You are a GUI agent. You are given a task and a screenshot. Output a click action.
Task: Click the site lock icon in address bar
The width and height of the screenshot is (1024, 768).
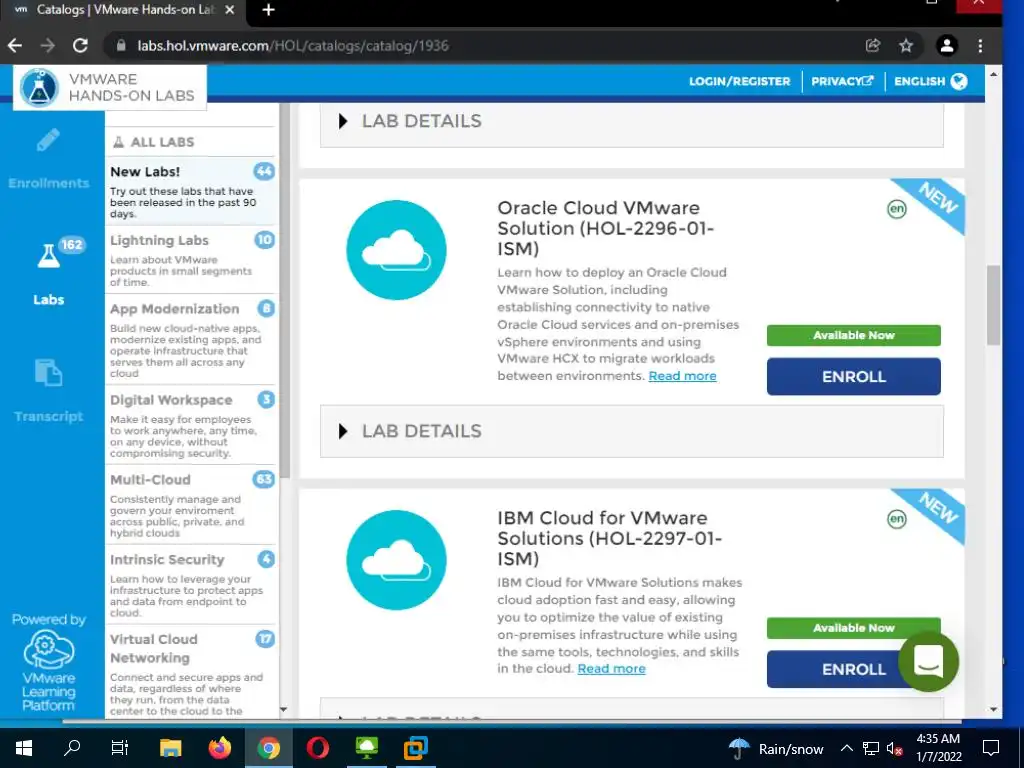121,46
